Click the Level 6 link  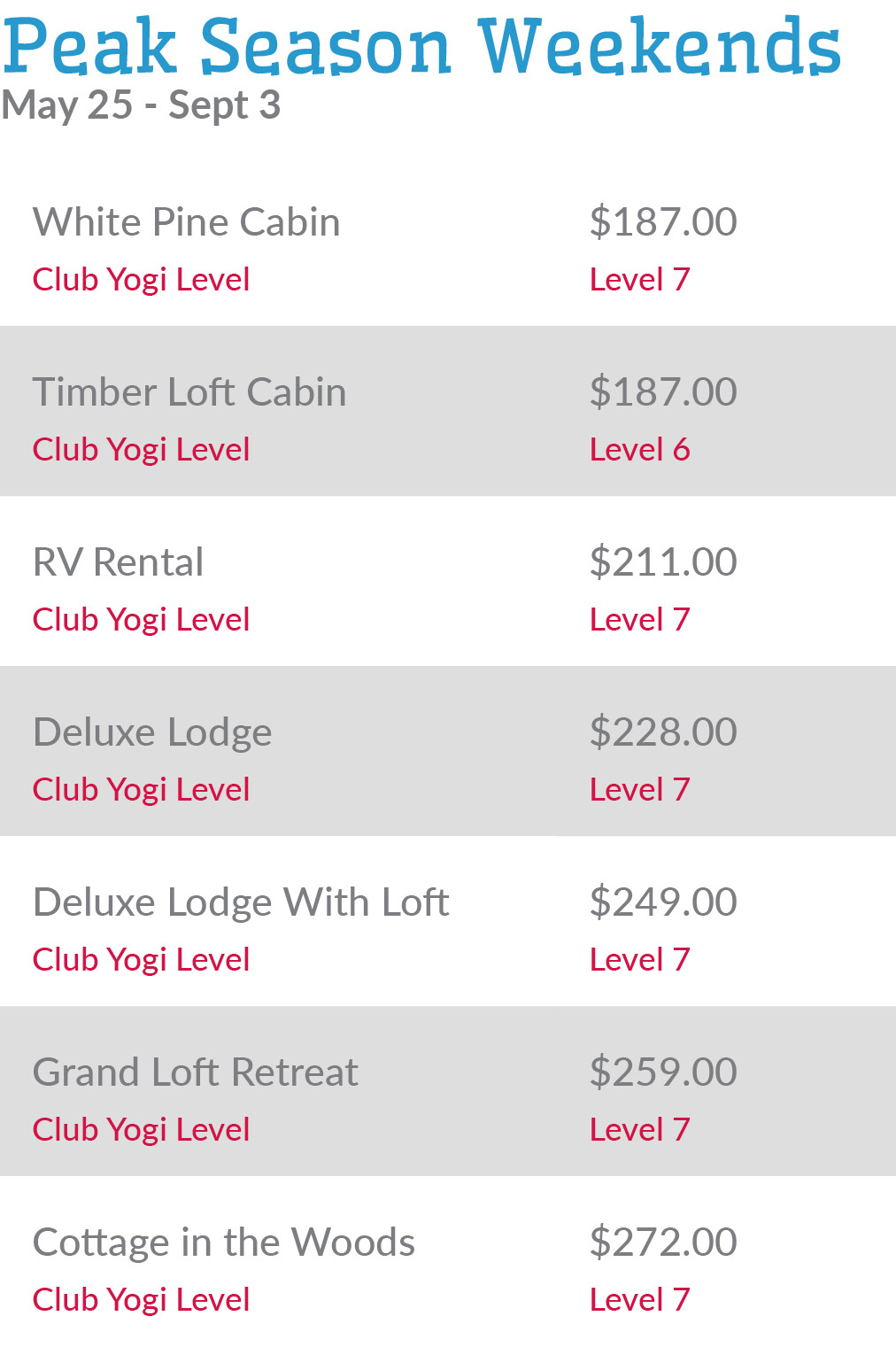[639, 450]
